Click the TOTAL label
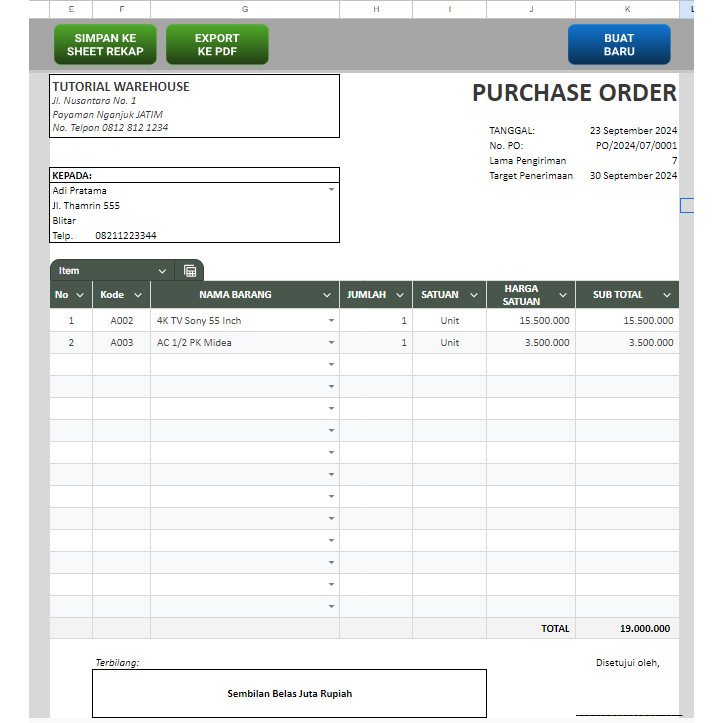The image size is (723, 723). pos(555,628)
